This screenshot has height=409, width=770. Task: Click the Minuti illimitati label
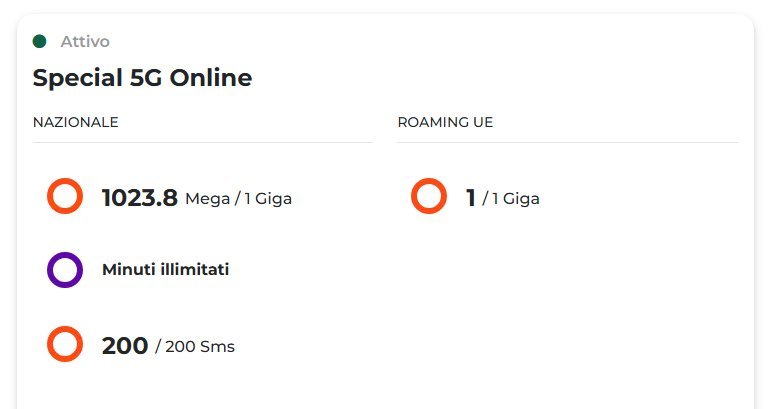[165, 270]
